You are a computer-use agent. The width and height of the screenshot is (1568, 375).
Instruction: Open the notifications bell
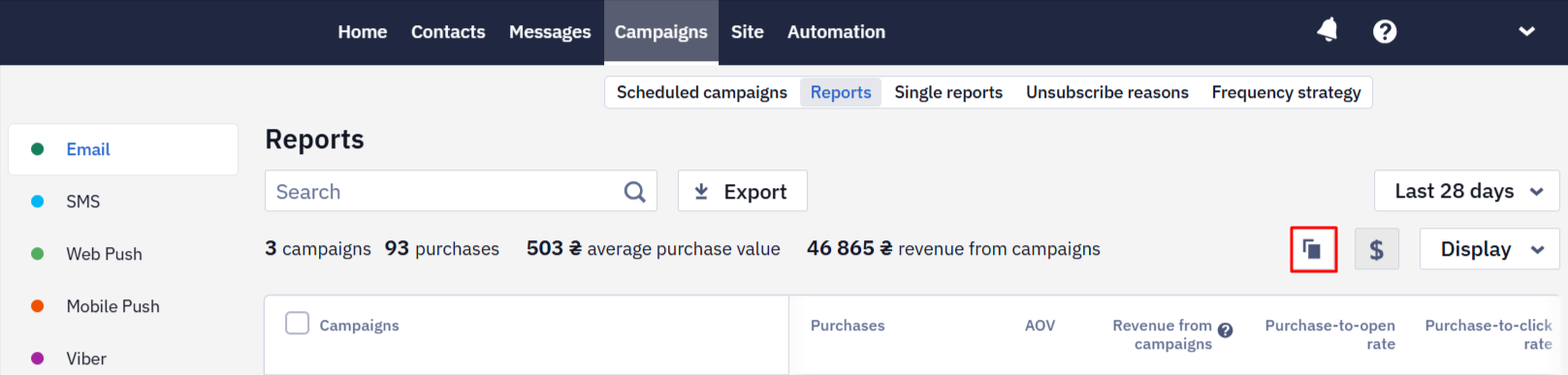click(x=1328, y=31)
